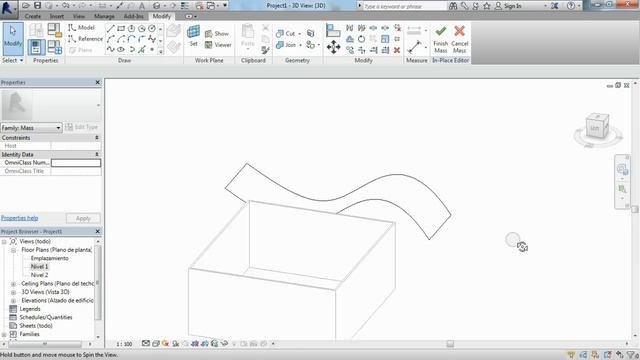The image size is (640, 360).
Task: Select Sheets (todo) in Project Browser
Action: pos(36,326)
